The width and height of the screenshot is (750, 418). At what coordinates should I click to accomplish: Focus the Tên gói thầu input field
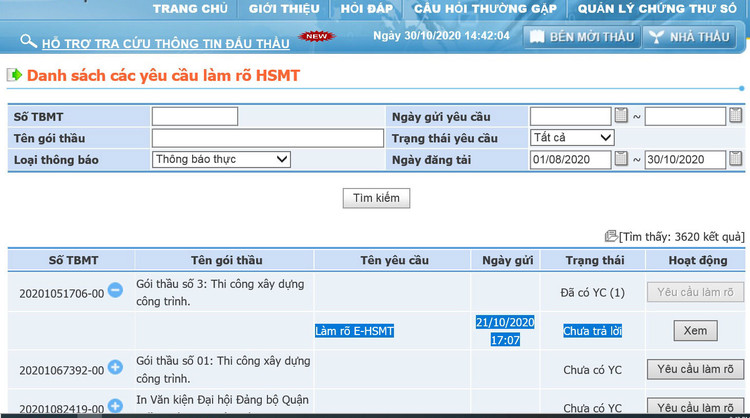click(268, 138)
